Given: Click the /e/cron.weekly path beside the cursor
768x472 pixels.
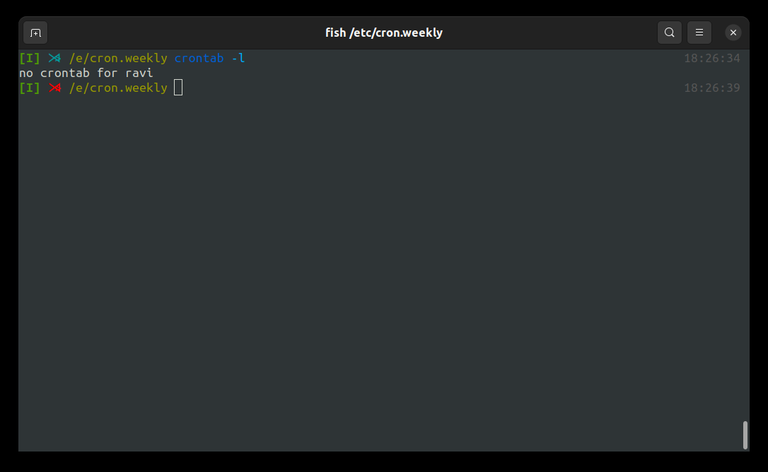Looking at the screenshot, I should [x=118, y=88].
